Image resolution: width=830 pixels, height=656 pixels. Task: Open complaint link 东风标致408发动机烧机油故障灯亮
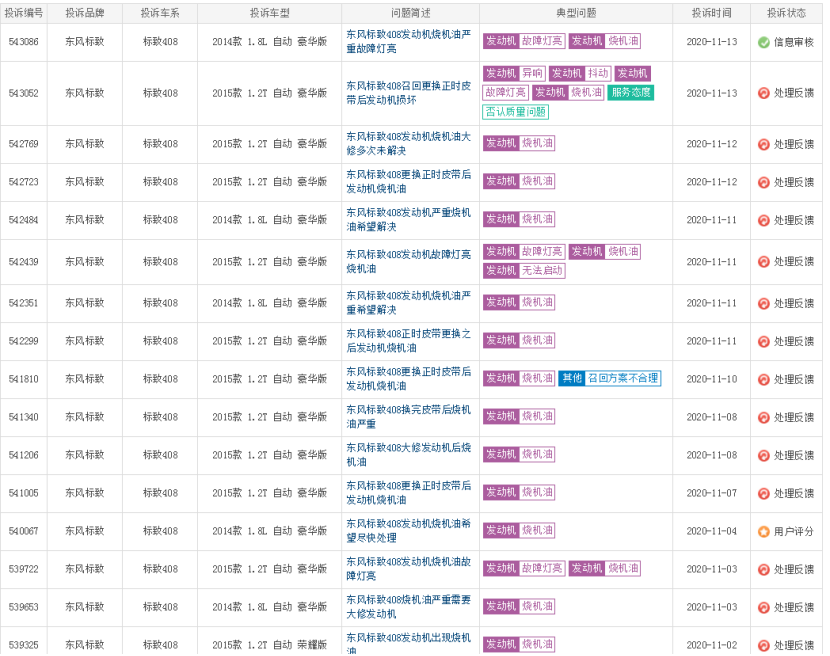[408, 569]
